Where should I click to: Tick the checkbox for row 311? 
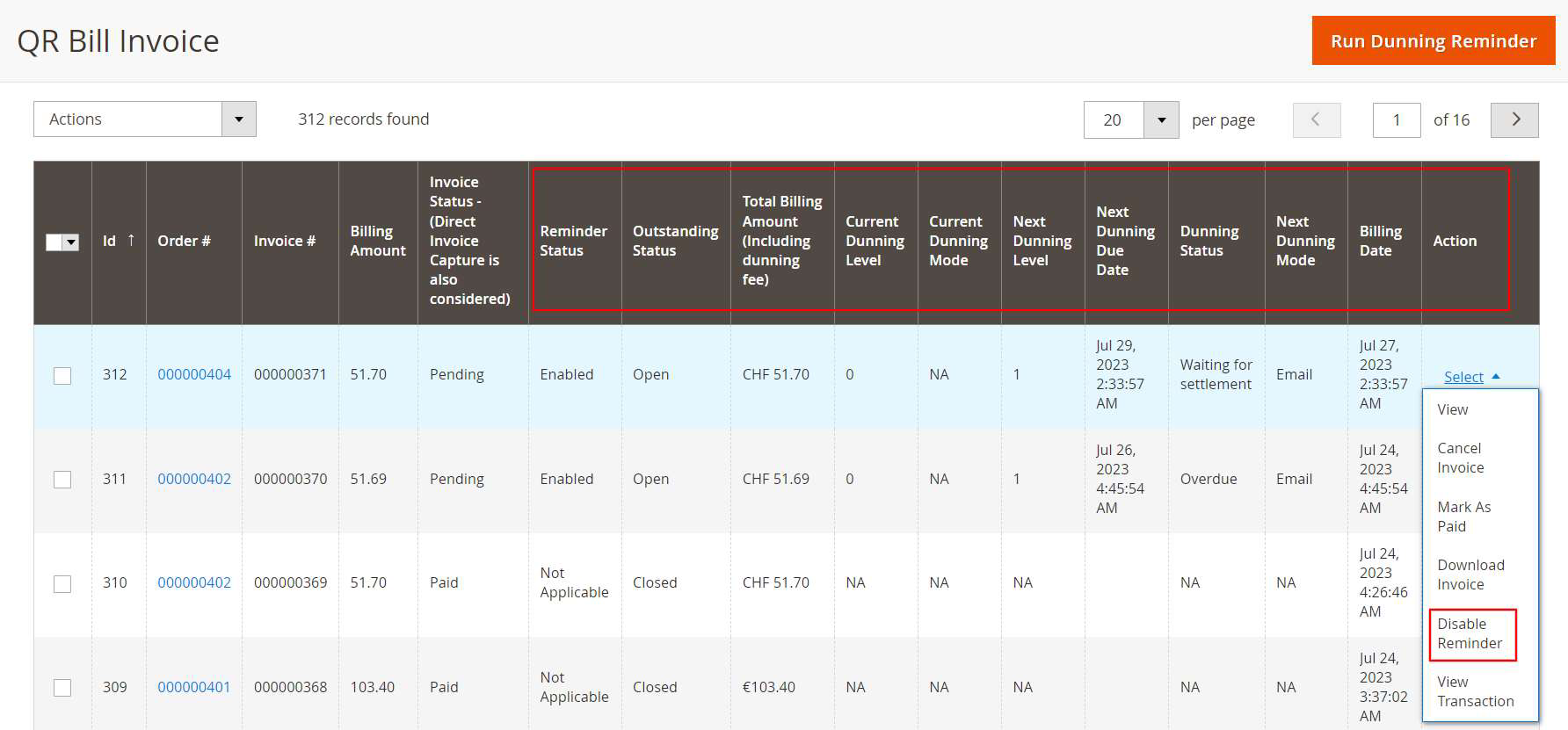click(62, 480)
